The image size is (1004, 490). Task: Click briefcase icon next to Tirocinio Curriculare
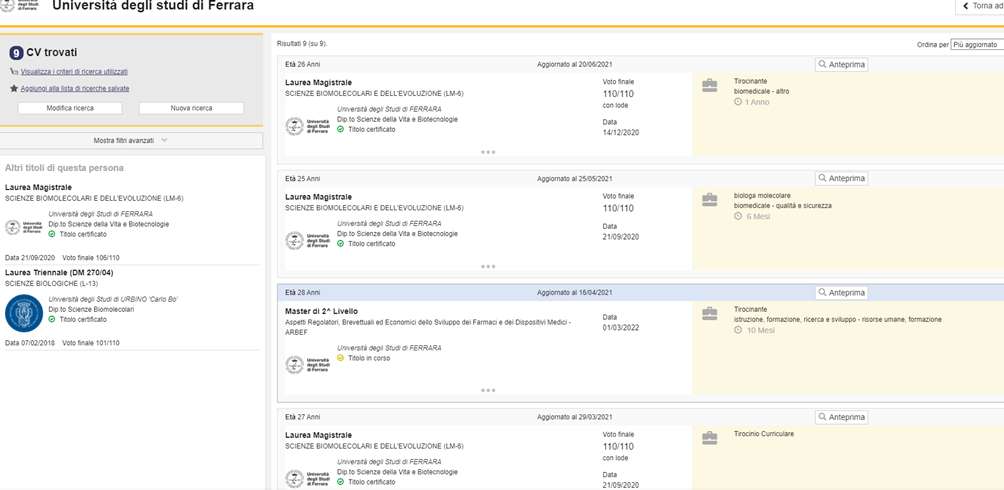click(709, 438)
